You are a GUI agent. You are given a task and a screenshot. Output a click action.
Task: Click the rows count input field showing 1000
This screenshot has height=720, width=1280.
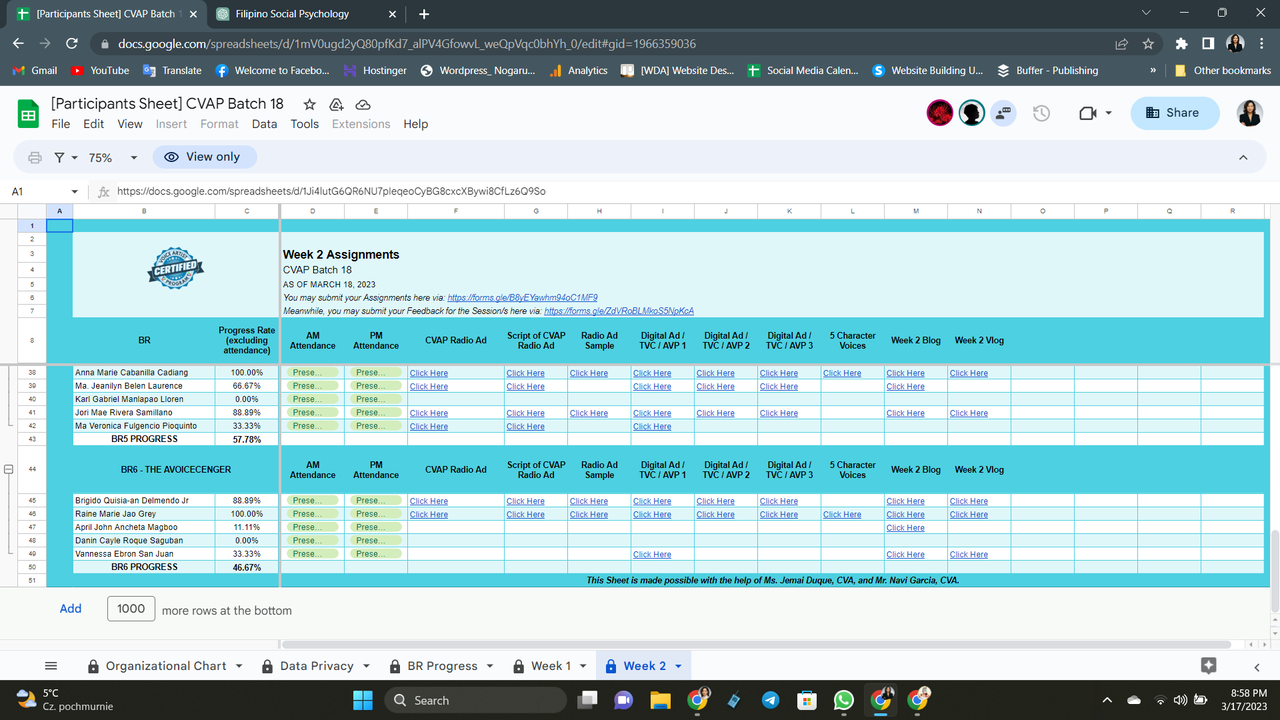click(131, 608)
